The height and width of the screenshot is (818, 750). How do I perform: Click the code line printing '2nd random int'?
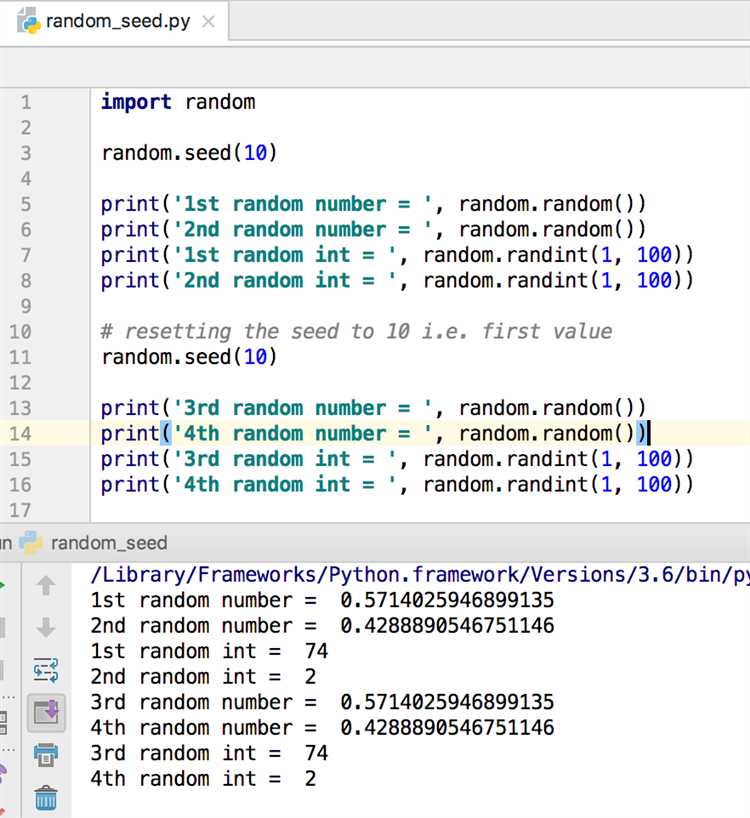tap(397, 281)
